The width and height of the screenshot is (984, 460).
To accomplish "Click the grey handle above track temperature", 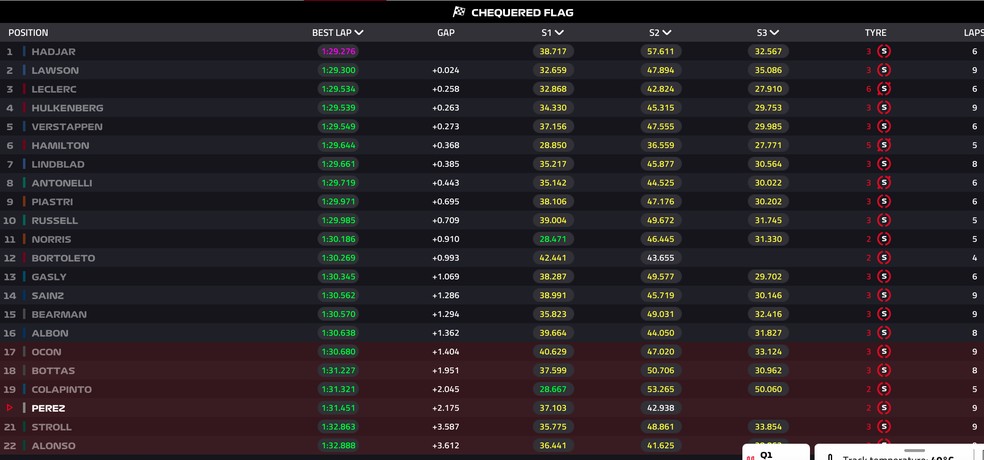I will 914,450.
